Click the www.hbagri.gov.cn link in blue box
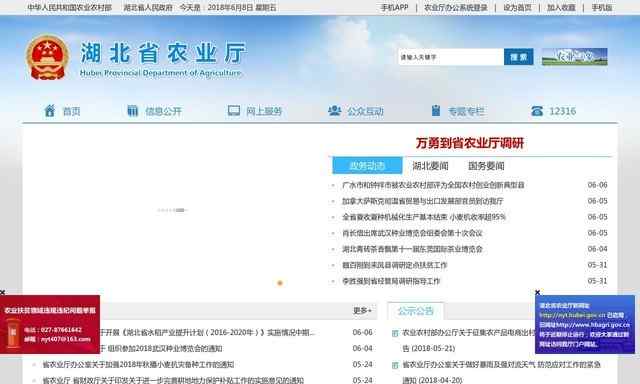 pyautogui.click(x=593, y=325)
